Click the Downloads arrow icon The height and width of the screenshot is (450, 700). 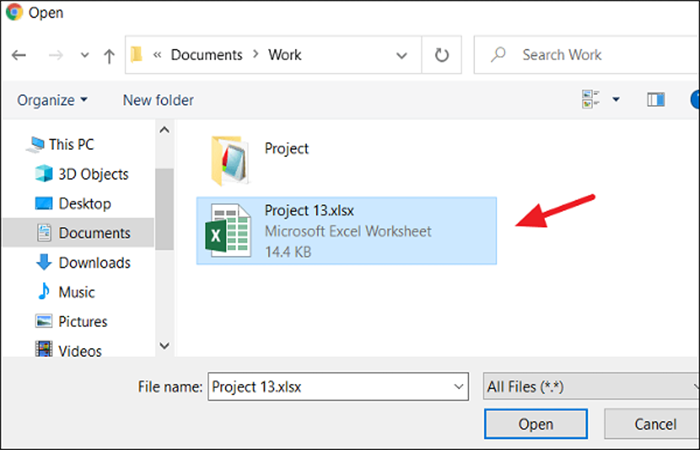[x=44, y=262]
